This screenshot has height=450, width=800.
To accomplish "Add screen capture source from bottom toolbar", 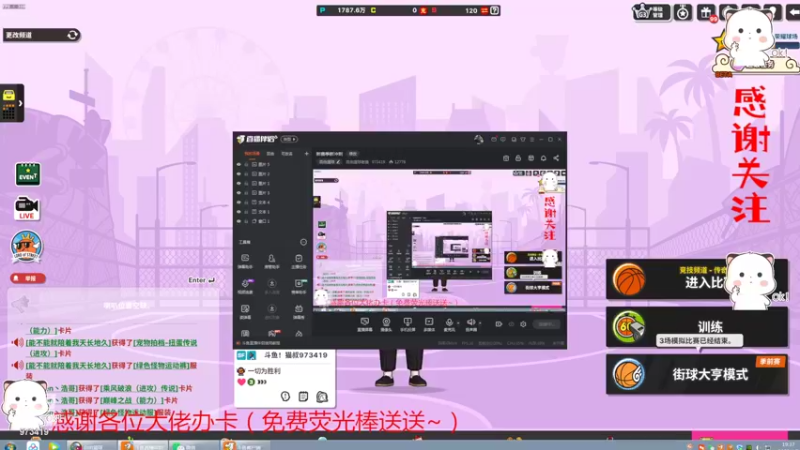I will [x=364, y=324].
